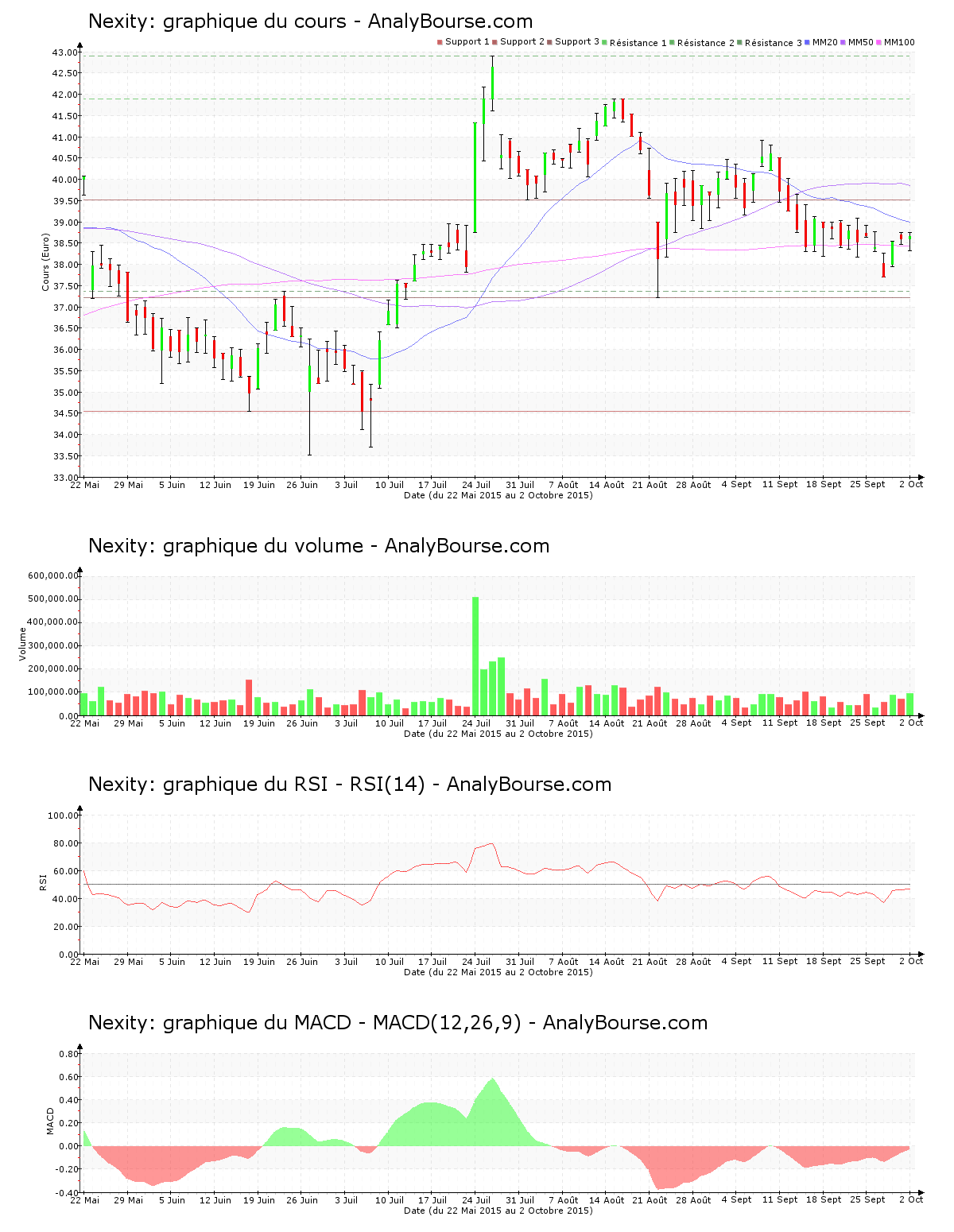
Task: Click the 42.00 price axis value
Action: click(65, 95)
